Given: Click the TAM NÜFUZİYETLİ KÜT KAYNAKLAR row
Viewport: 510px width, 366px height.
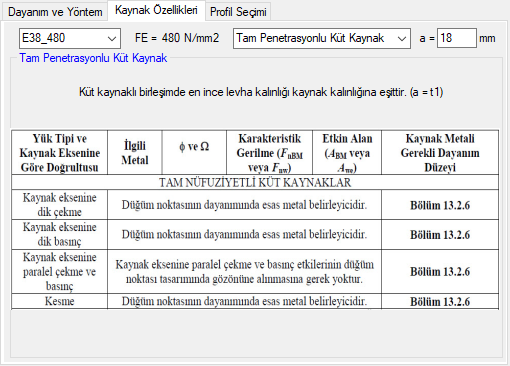Looking at the screenshot, I should pos(255,182).
